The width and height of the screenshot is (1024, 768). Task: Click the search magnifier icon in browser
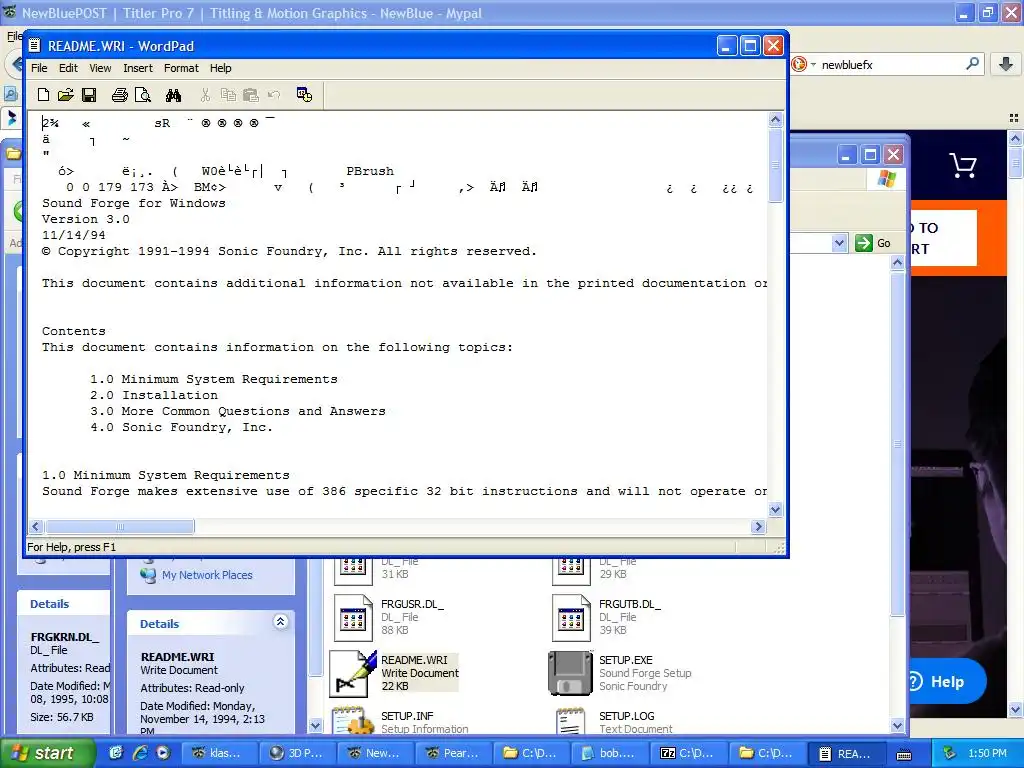coord(972,64)
